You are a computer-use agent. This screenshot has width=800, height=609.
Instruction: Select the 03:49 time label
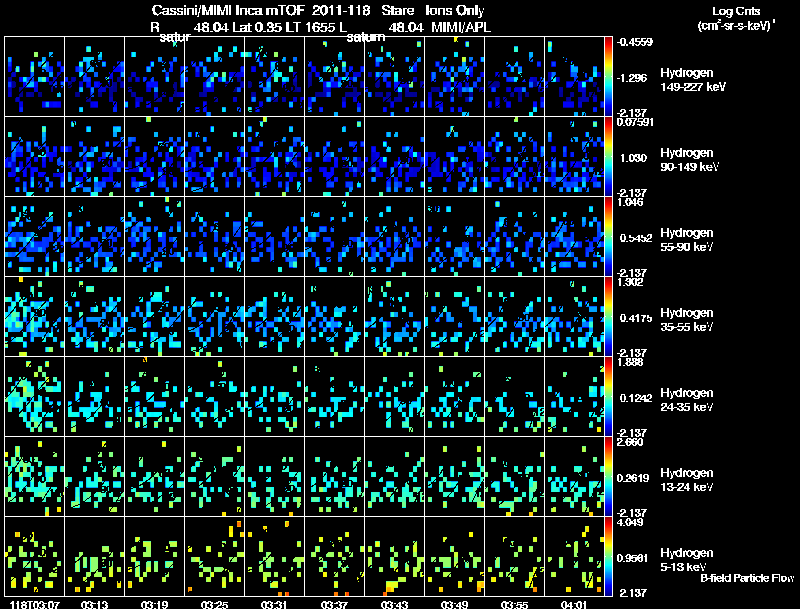(454, 605)
